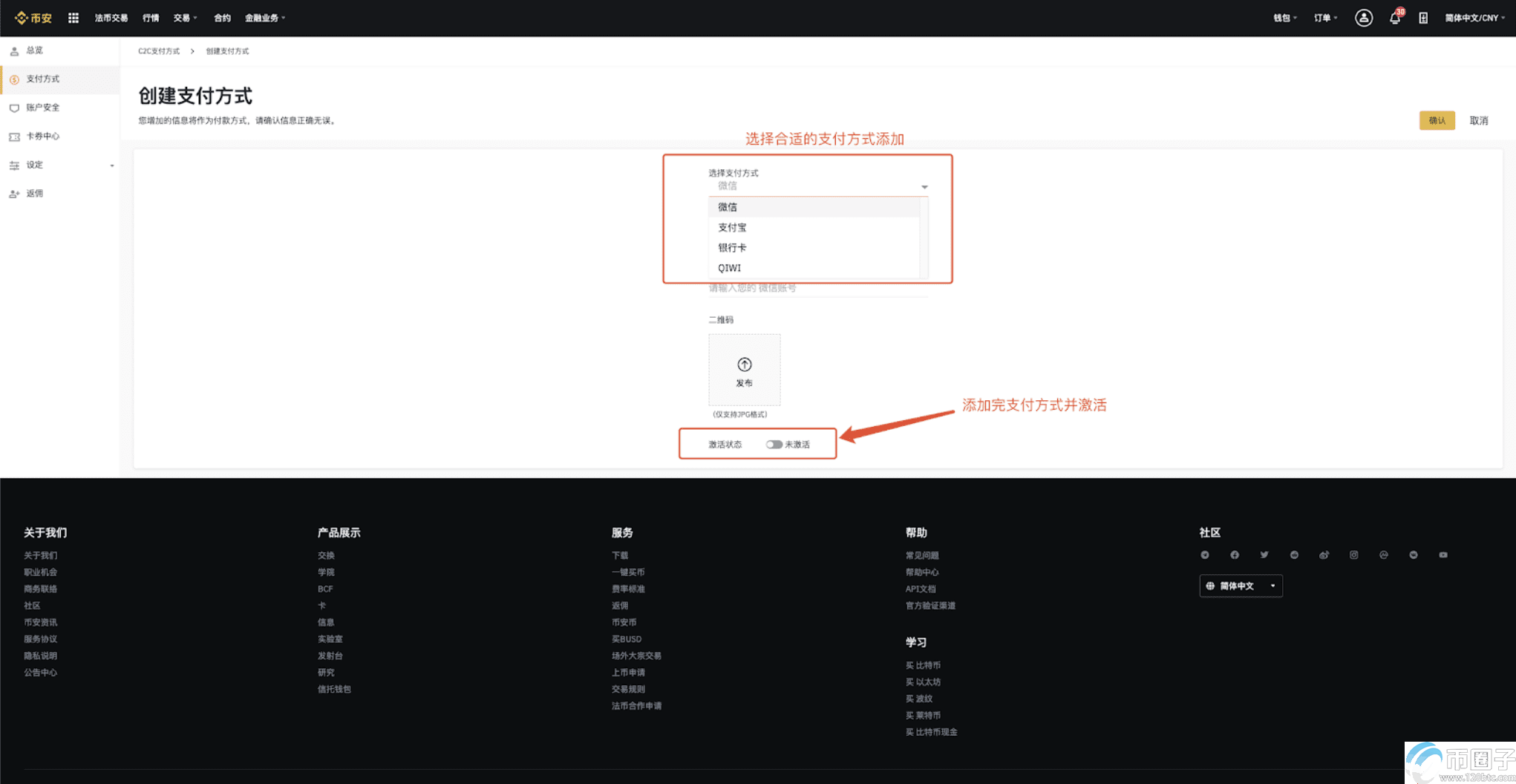Open the footer 学院 link

[326, 572]
